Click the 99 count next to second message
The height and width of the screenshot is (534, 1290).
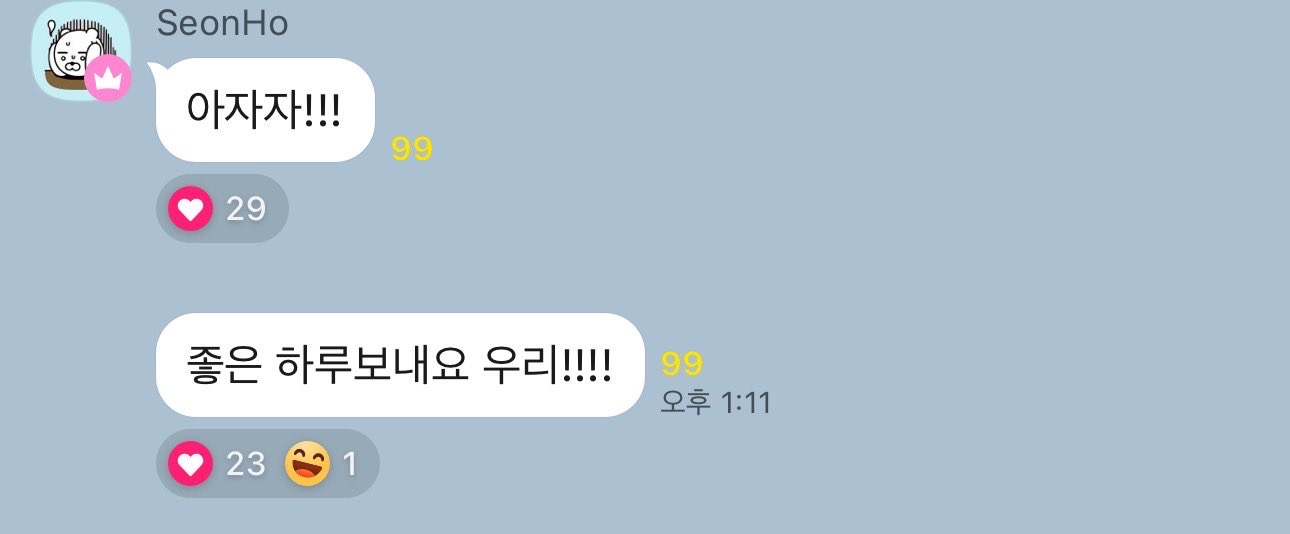[682, 364]
